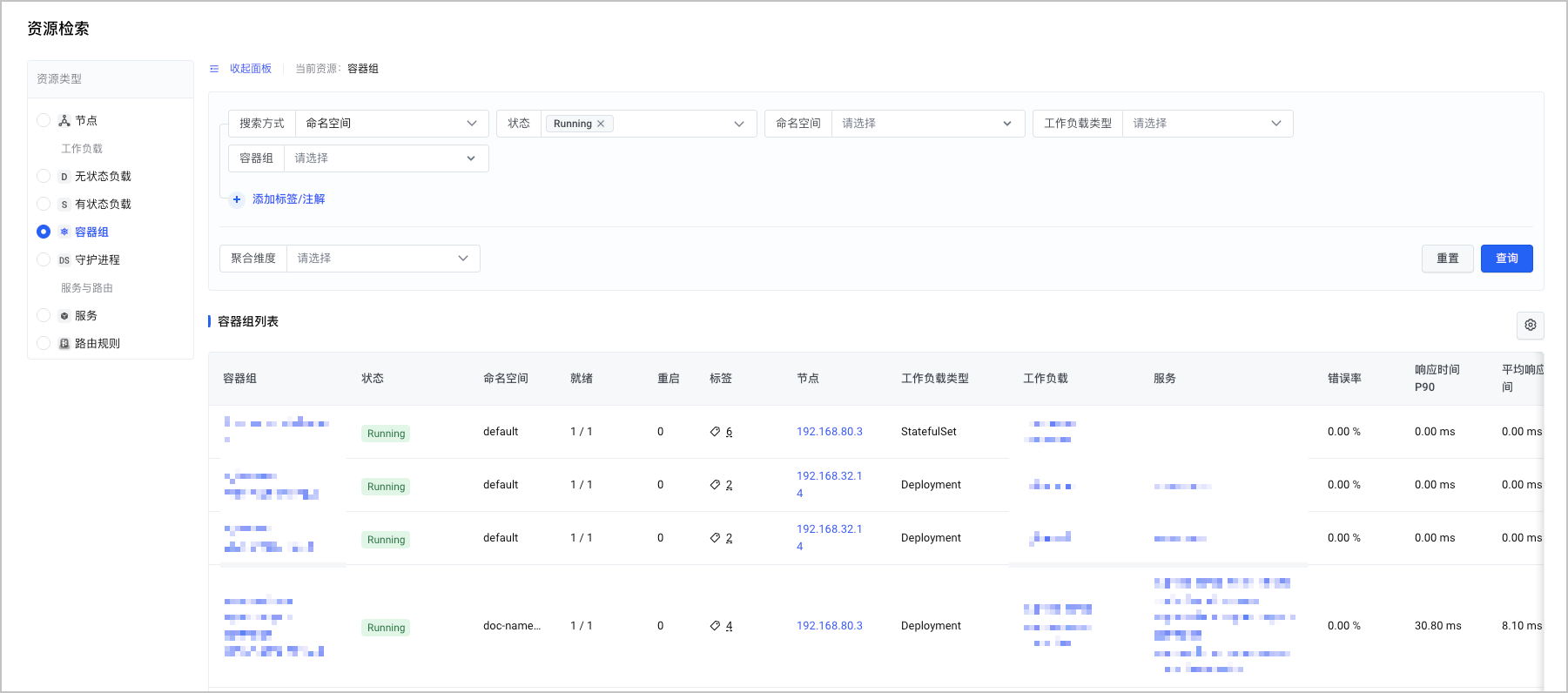Click the 路由规则 resource type icon
Viewport: 1568px width, 693px height.
pyautogui.click(x=64, y=344)
